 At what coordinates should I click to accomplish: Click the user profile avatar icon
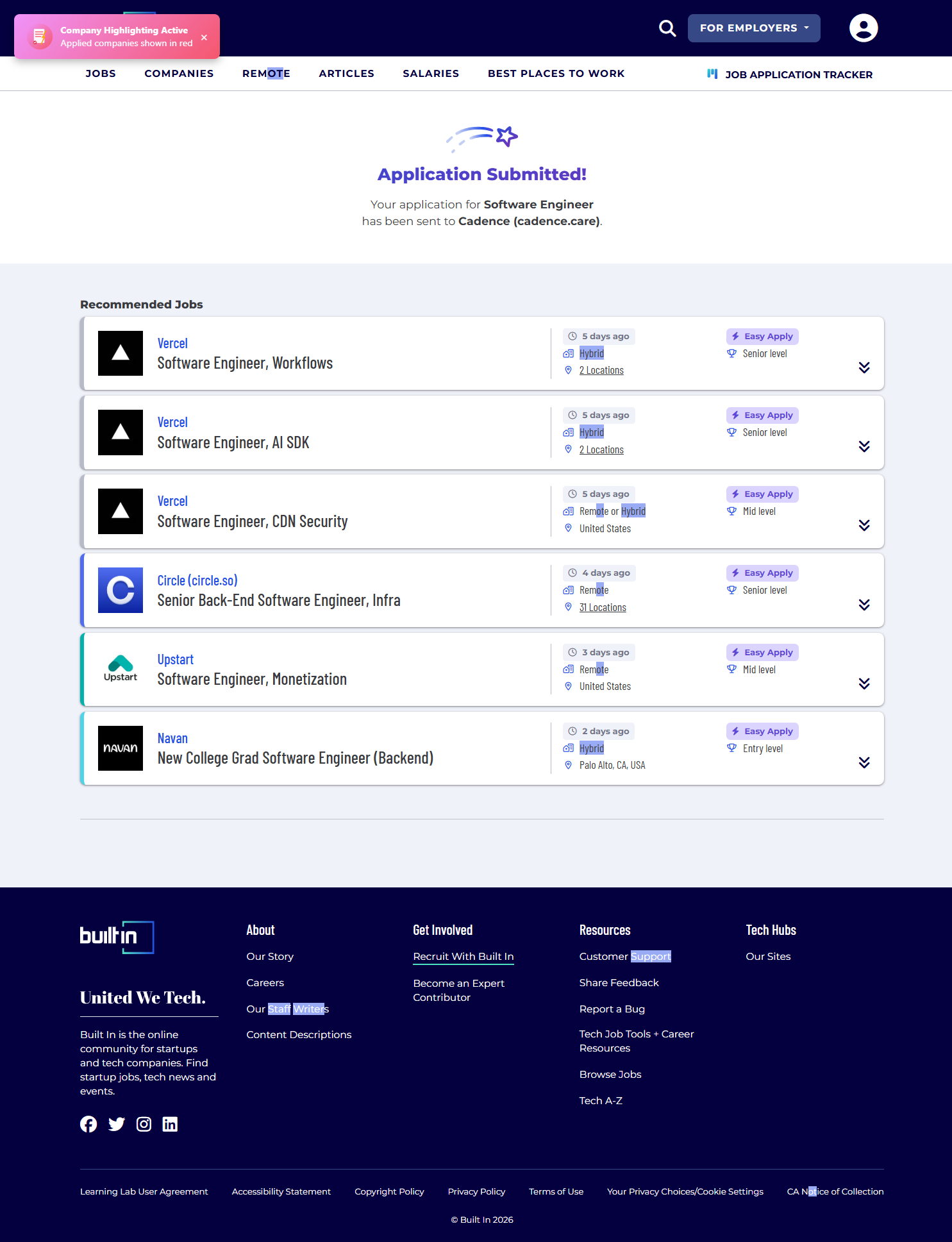tap(863, 28)
